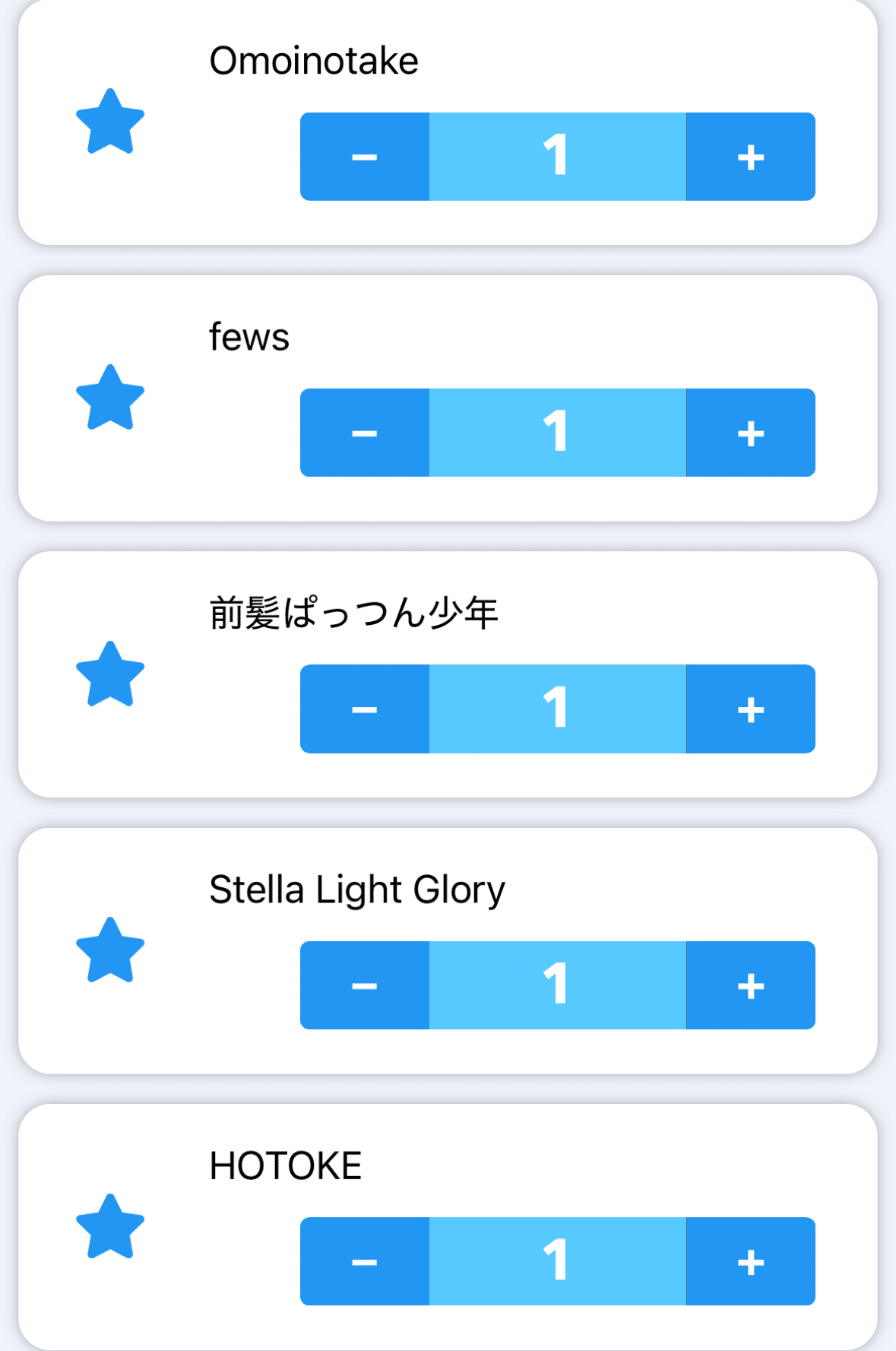Toggle the favorite star for Omoinotake
The image size is (896, 1351).
pyautogui.click(x=110, y=122)
